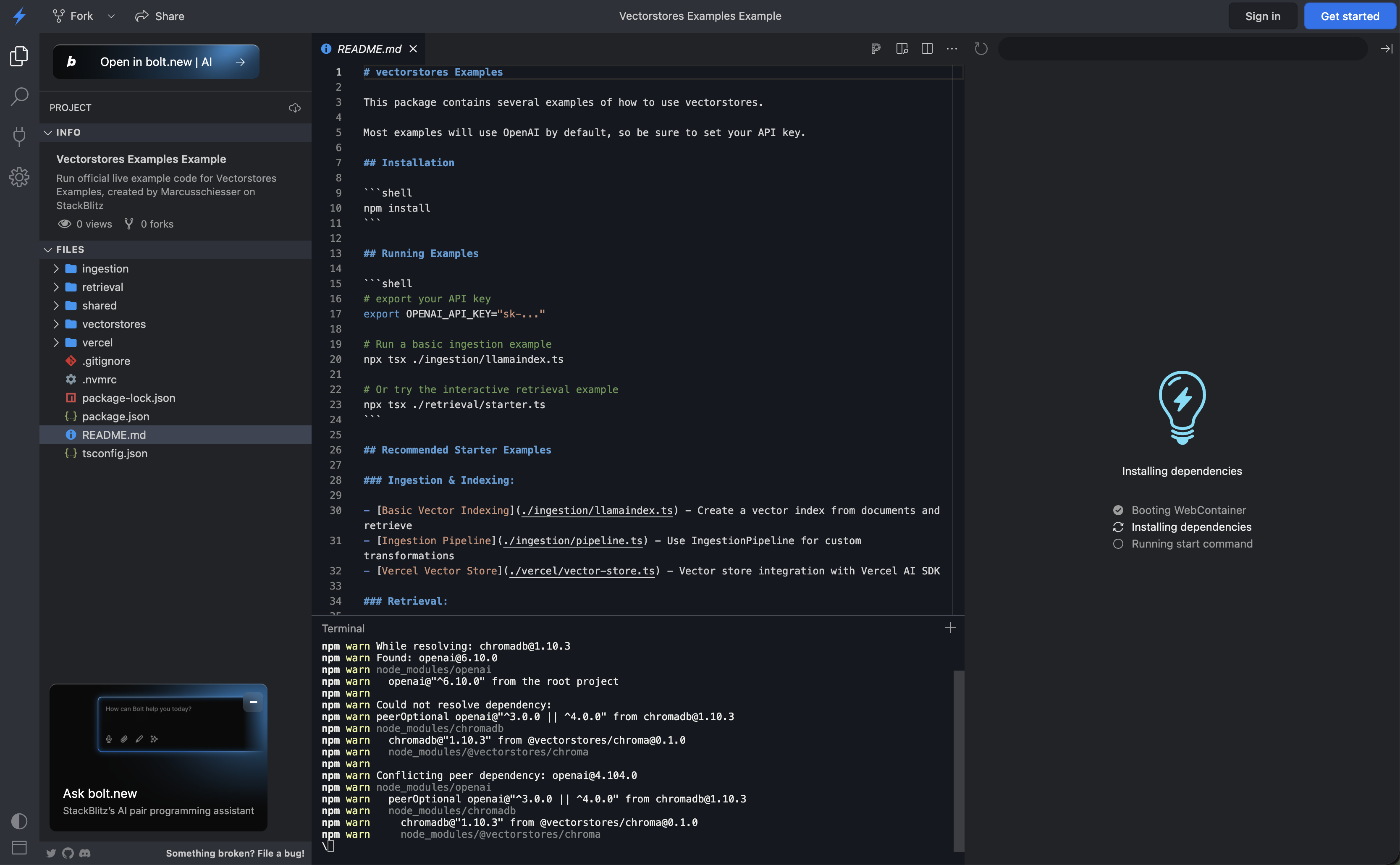Open the file explorer icon in the sidebar
Image resolution: width=1400 pixels, height=865 pixels.
click(19, 55)
